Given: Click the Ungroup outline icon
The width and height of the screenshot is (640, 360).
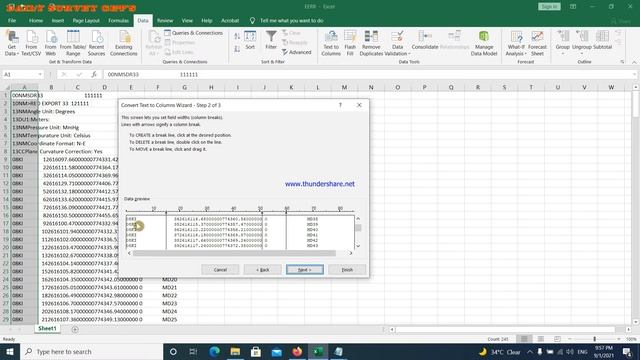Looking at the screenshot, I should [x=582, y=42].
